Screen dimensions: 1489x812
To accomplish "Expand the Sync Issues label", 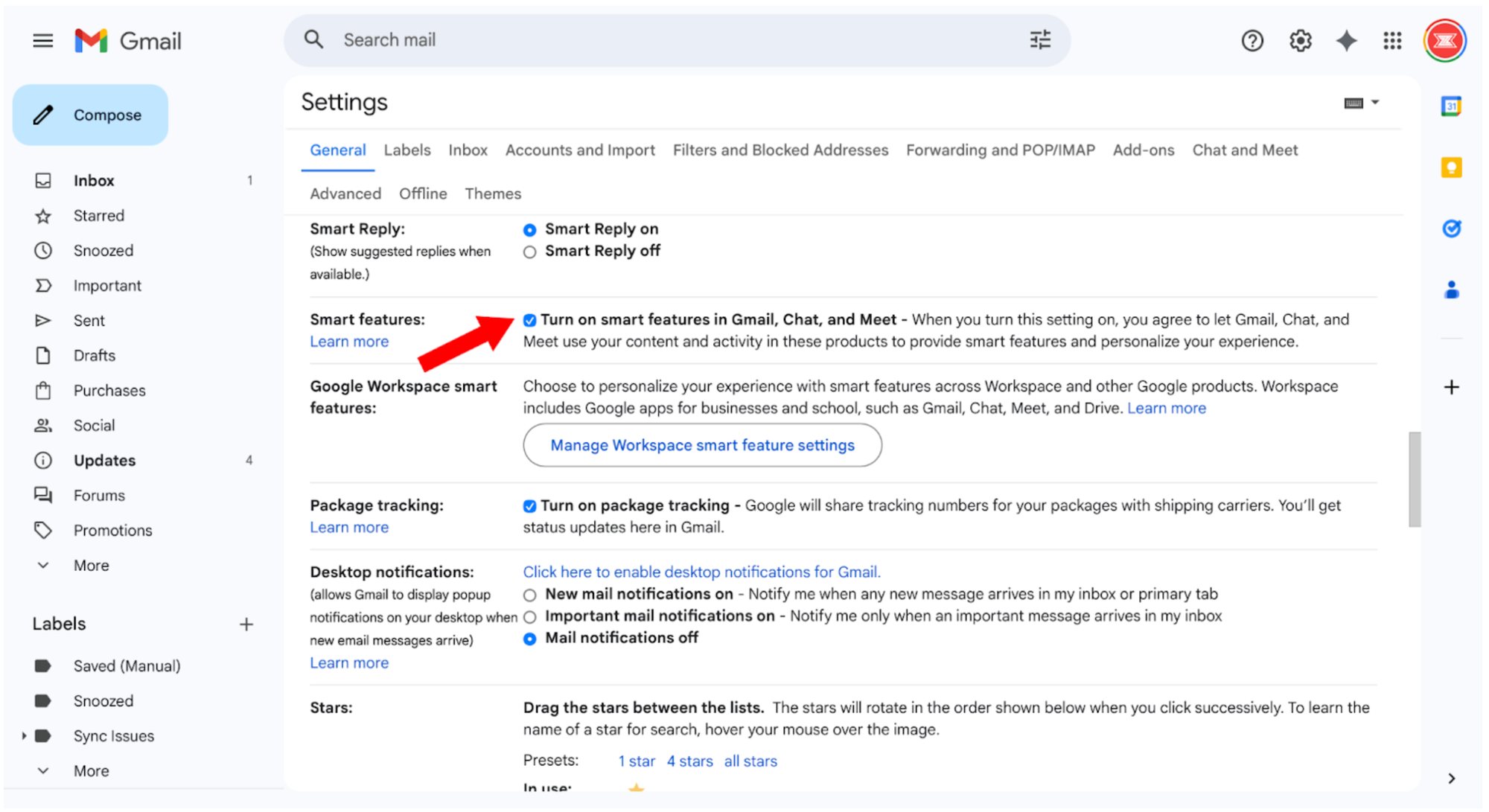I will pos(24,736).
